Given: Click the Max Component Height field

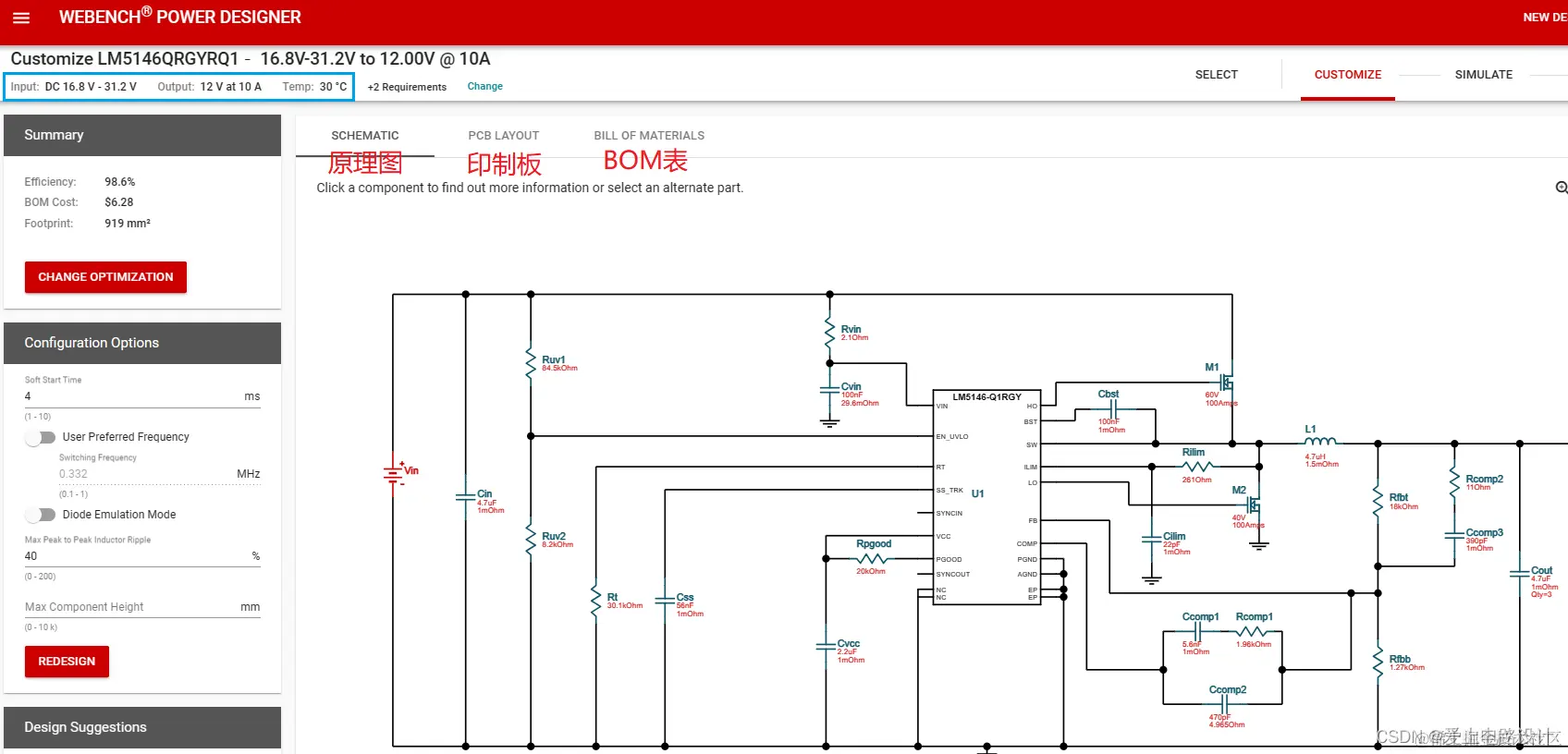Looking at the screenshot, I should pyautogui.click(x=142, y=607).
